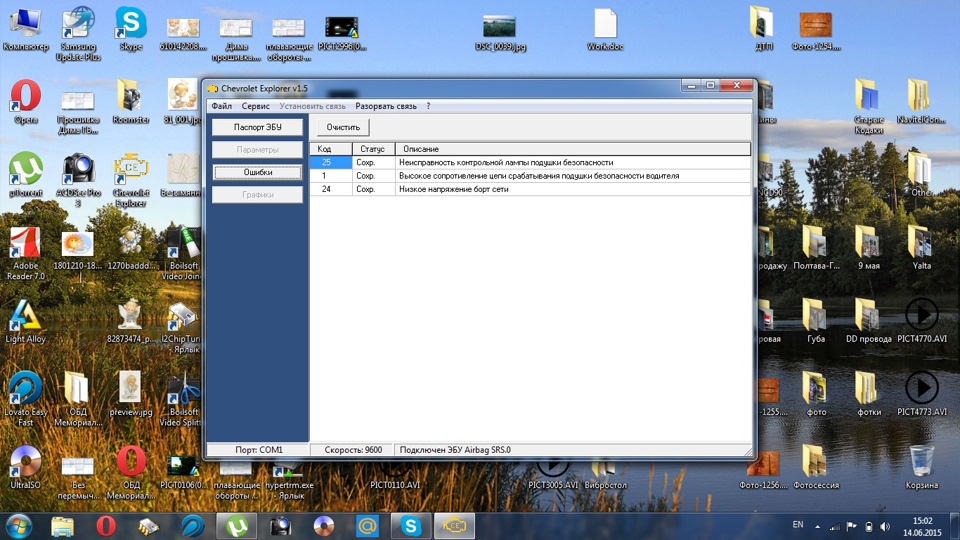The image size is (960, 540).
Task: Open the hypertrm.exe shortcut on desktop
Action: (289, 481)
